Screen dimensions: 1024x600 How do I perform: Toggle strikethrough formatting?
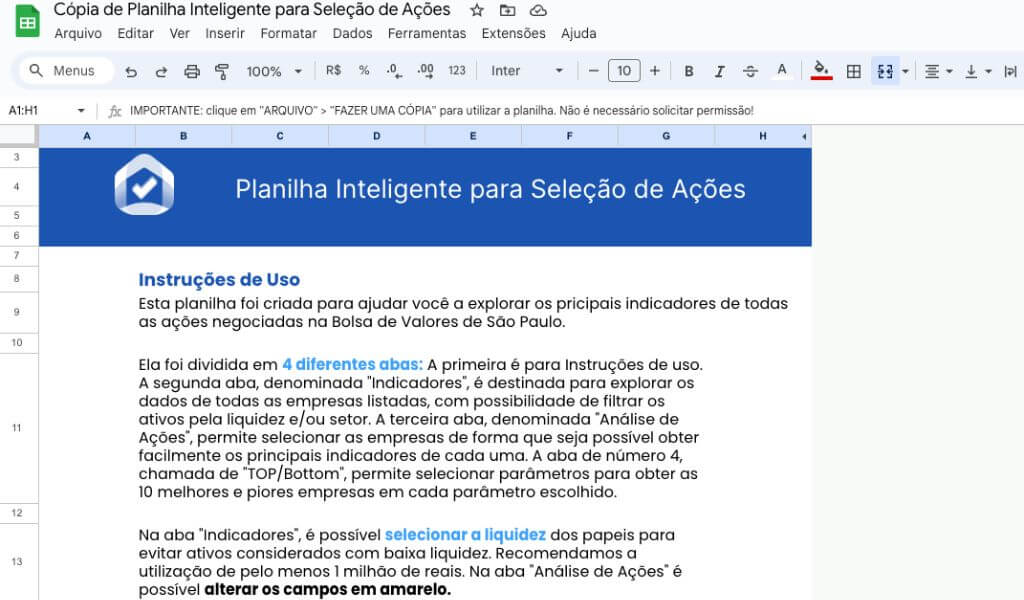tap(750, 71)
